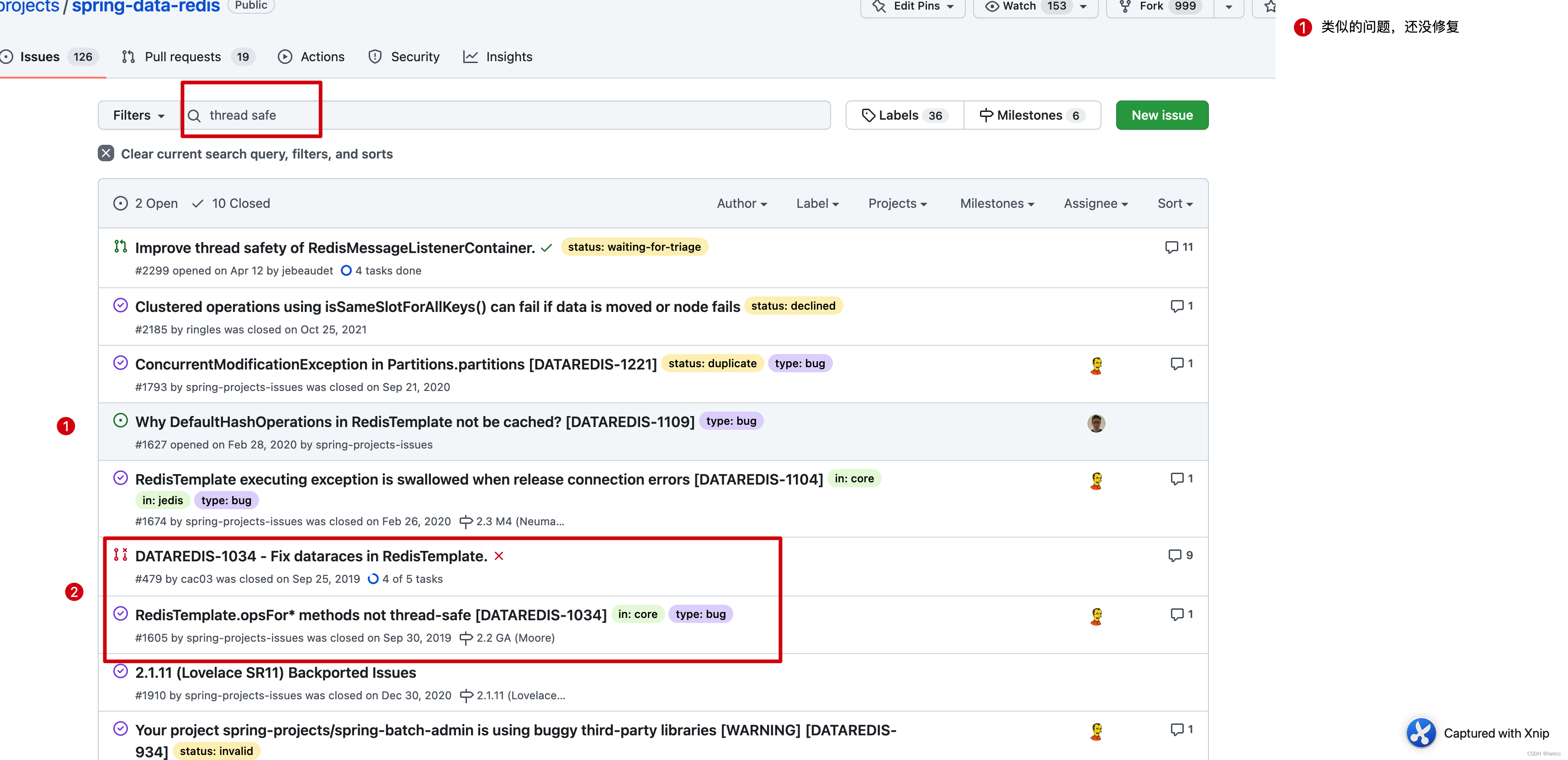Click closed pull request icon for DATAREDIS-1034

121,554
